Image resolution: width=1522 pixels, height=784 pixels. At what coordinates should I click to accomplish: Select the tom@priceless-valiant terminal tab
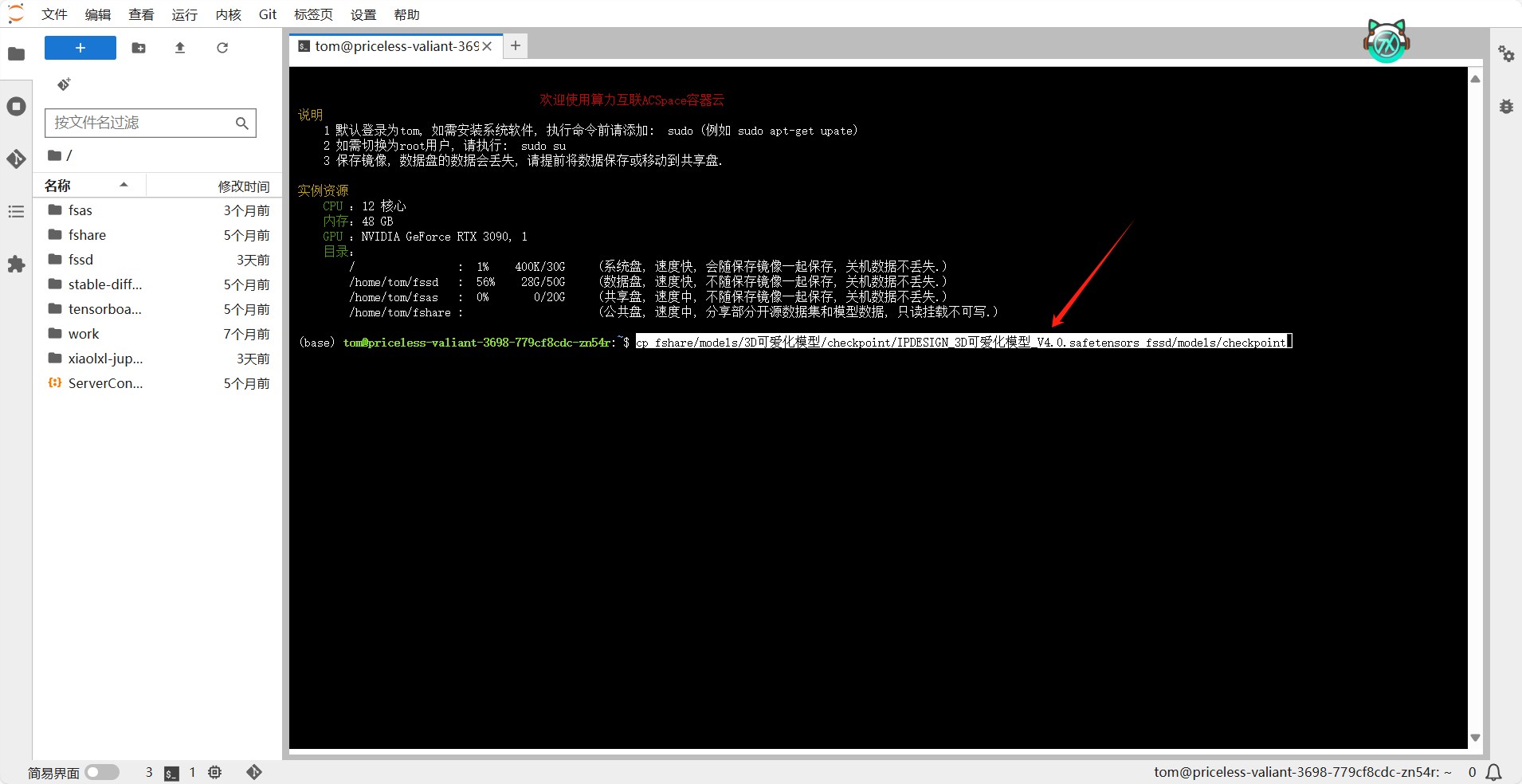point(396,46)
